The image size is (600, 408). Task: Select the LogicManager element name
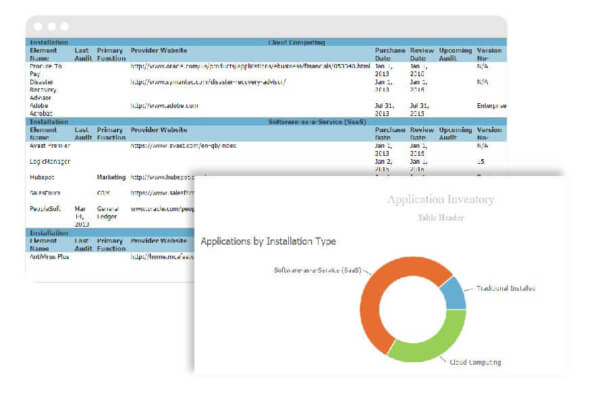pyautogui.click(x=50, y=162)
